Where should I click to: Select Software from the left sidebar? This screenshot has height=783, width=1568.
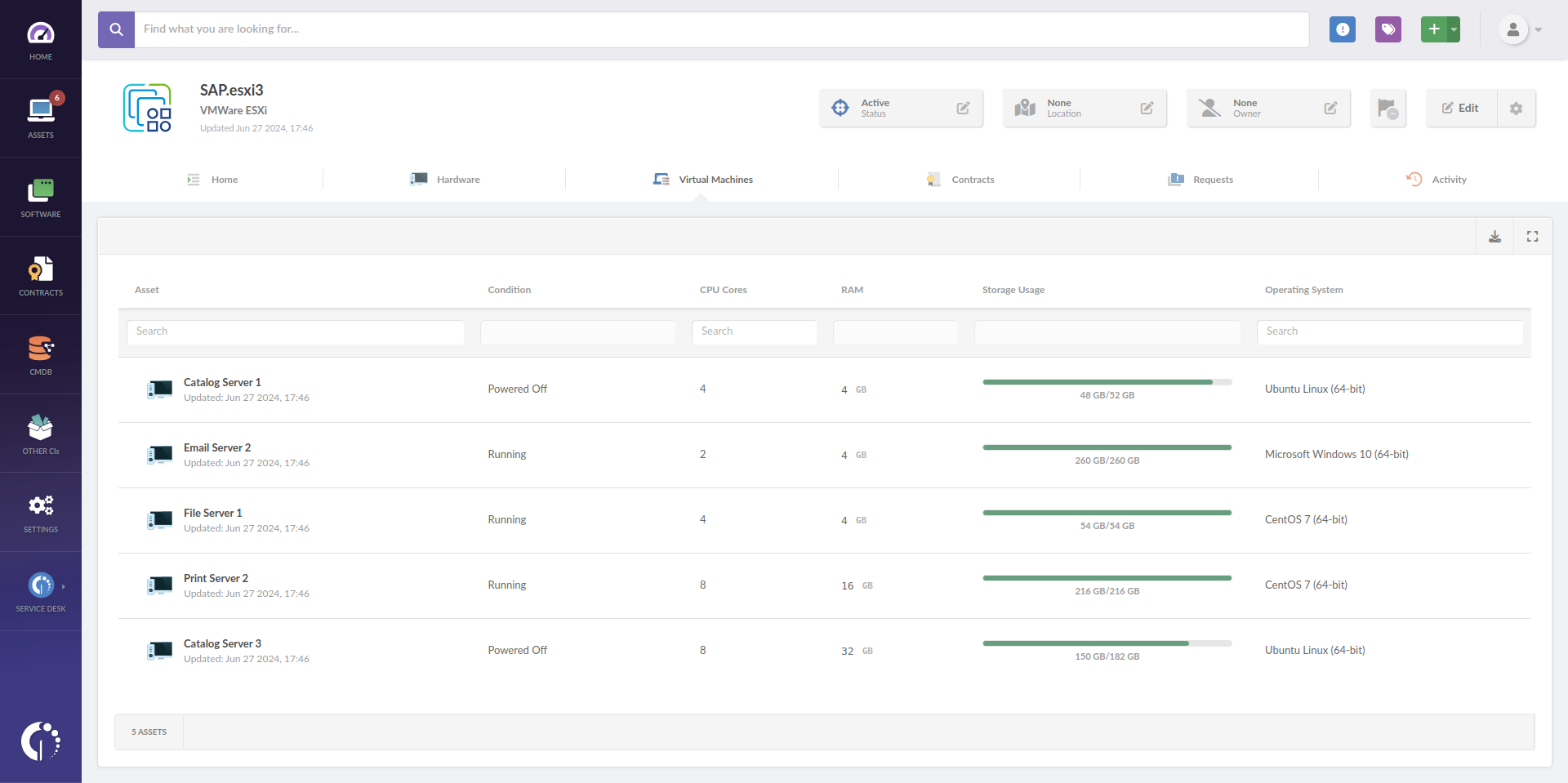click(x=41, y=196)
